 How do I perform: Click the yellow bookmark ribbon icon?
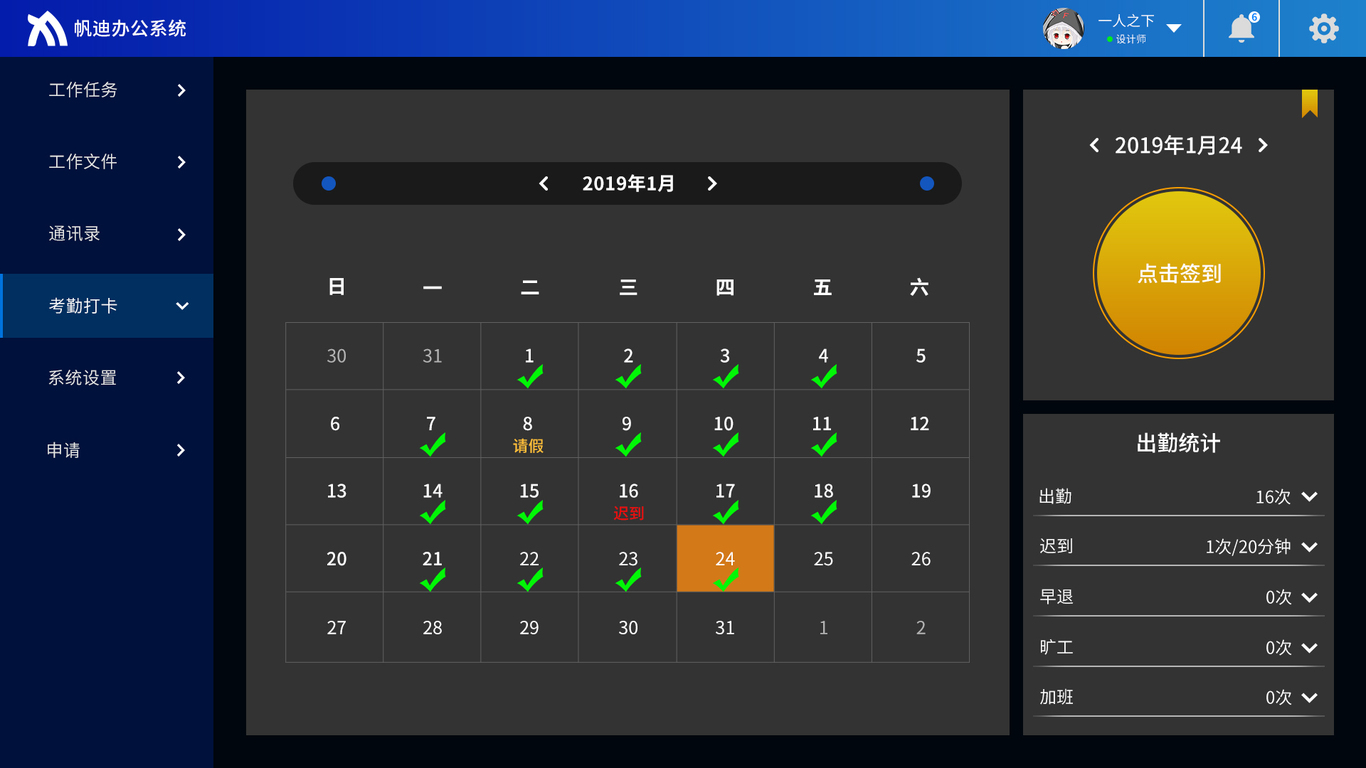click(1309, 103)
